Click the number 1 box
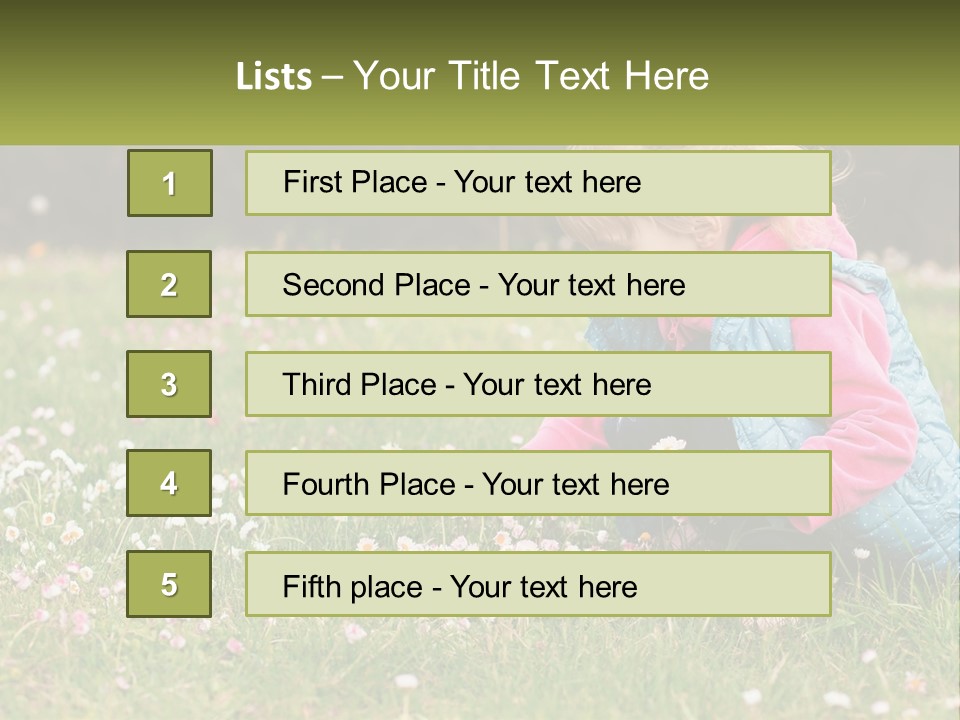The image size is (960, 720). [170, 183]
